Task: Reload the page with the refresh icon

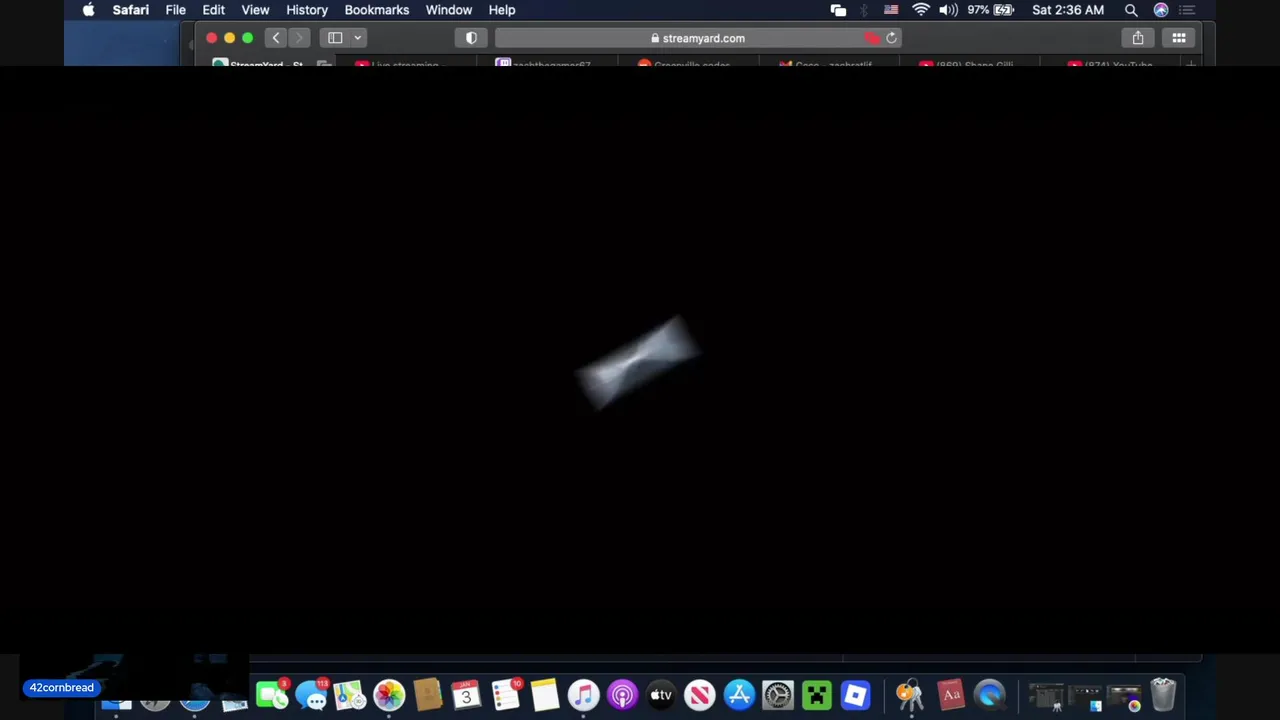Action: pos(891,38)
